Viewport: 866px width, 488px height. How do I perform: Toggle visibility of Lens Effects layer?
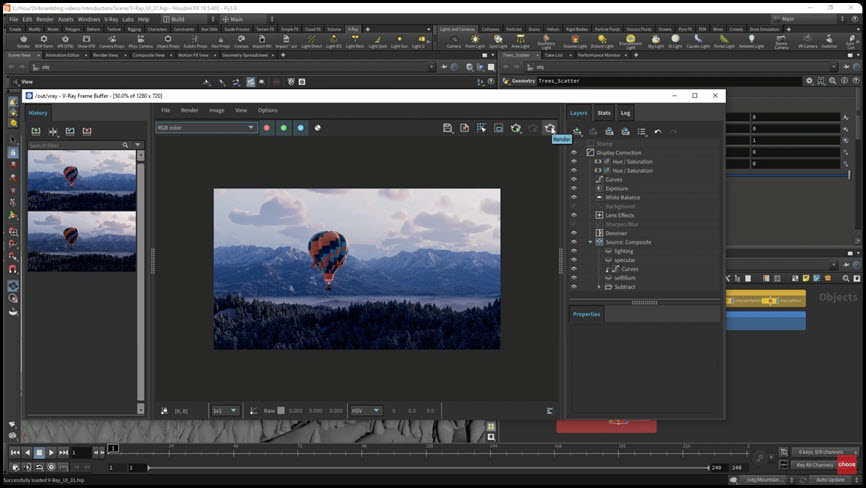click(x=573, y=215)
